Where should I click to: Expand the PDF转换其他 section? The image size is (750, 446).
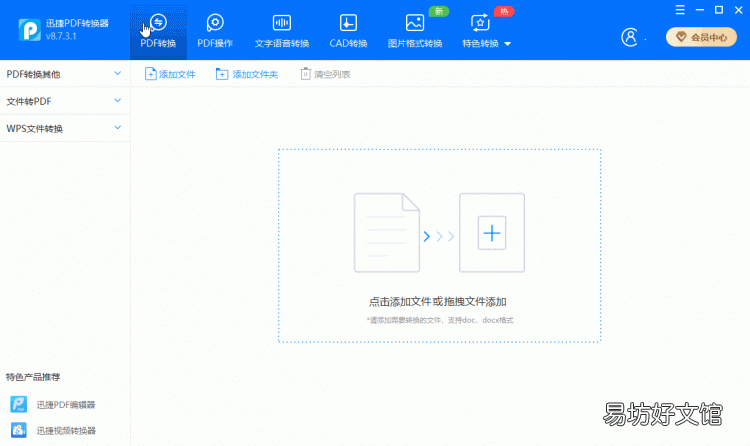click(65, 74)
